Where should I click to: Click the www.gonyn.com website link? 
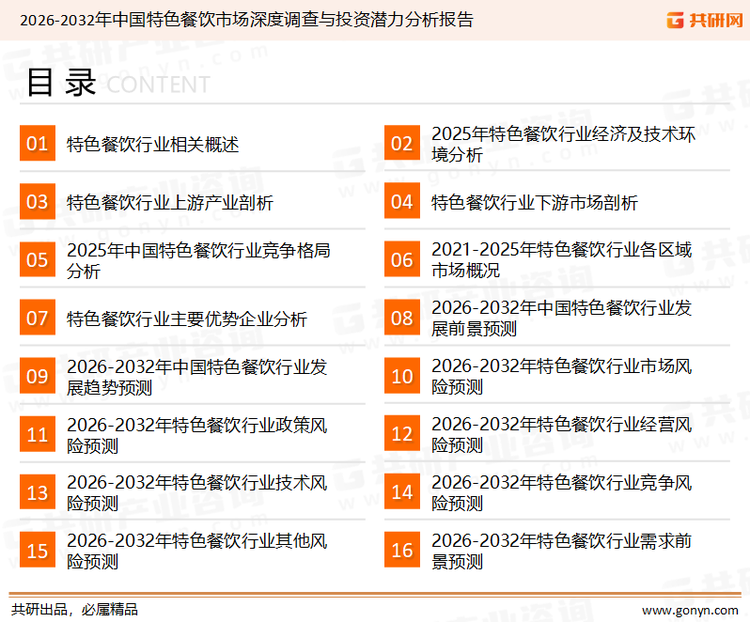coord(686,609)
